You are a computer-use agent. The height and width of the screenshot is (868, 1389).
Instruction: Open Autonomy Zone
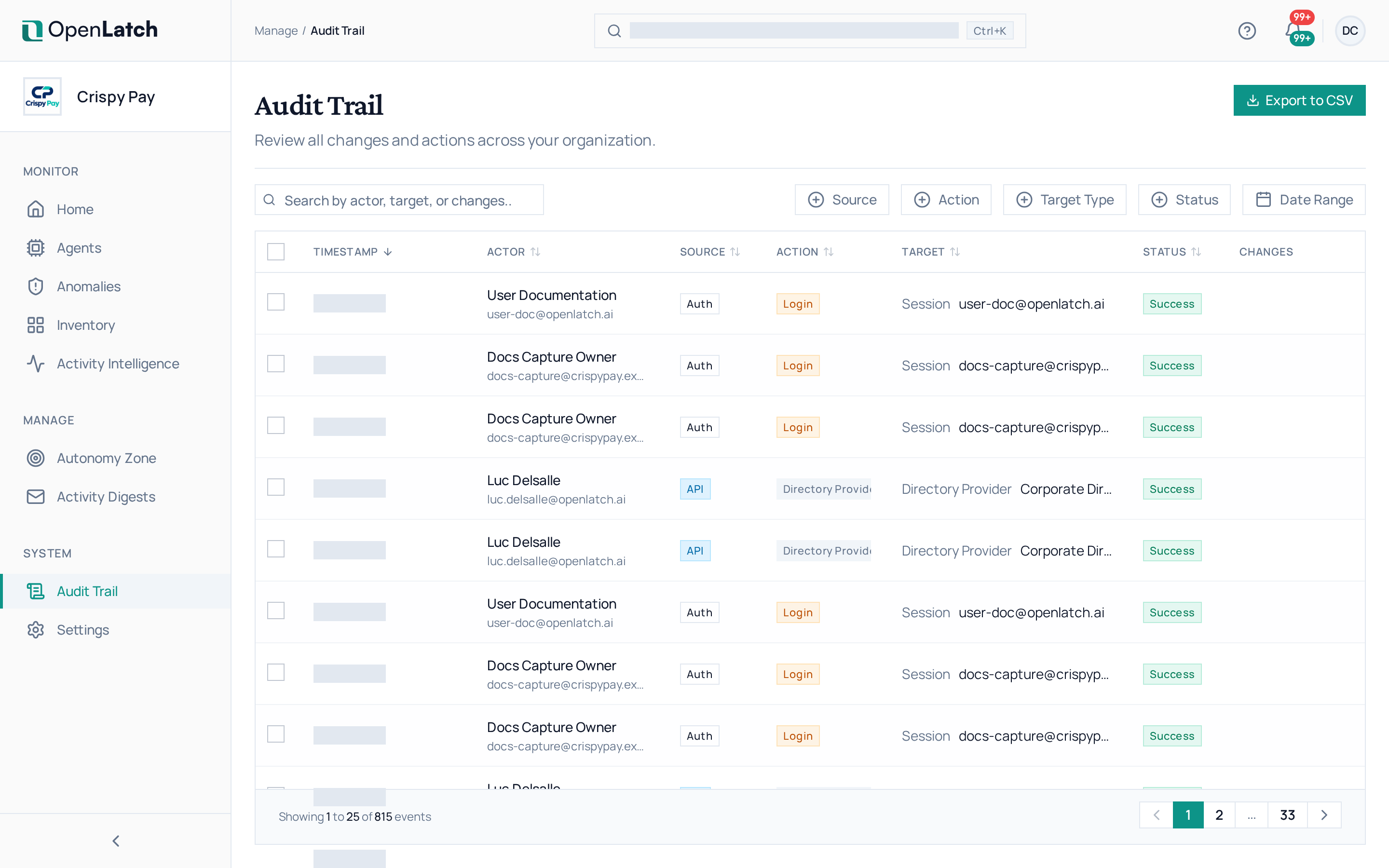pyautogui.click(x=115, y=458)
